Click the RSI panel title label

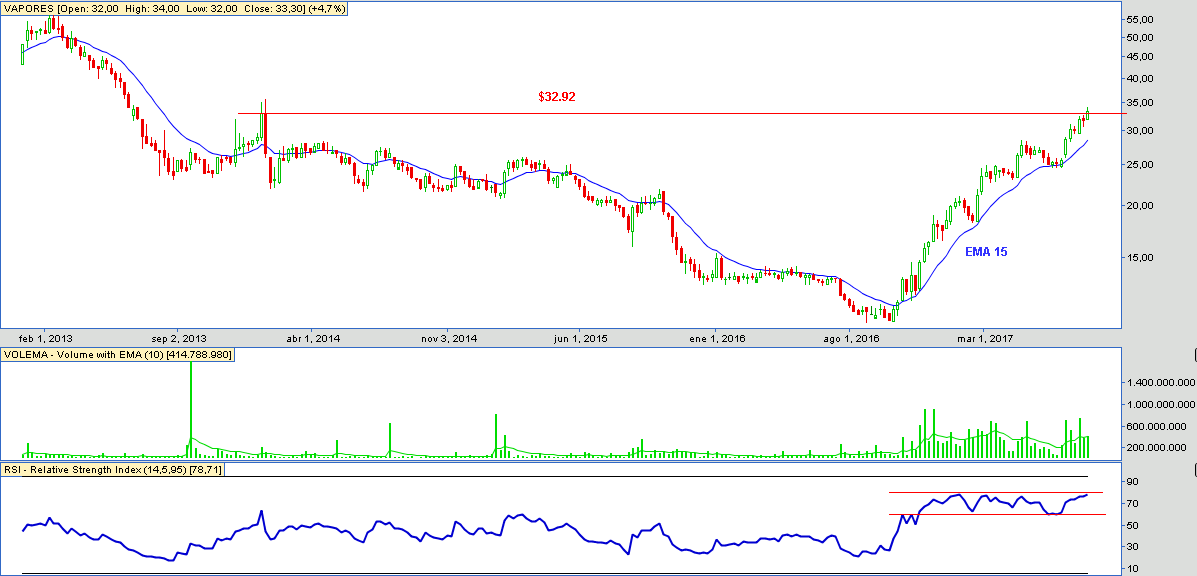112,470
